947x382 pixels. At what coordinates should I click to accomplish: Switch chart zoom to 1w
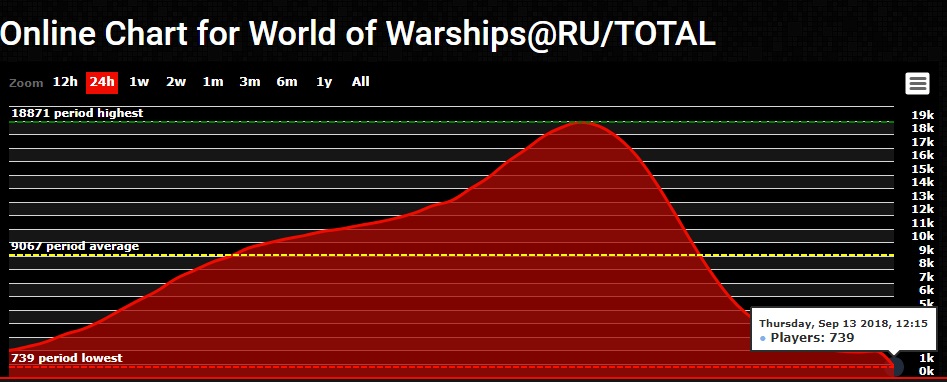tap(139, 82)
